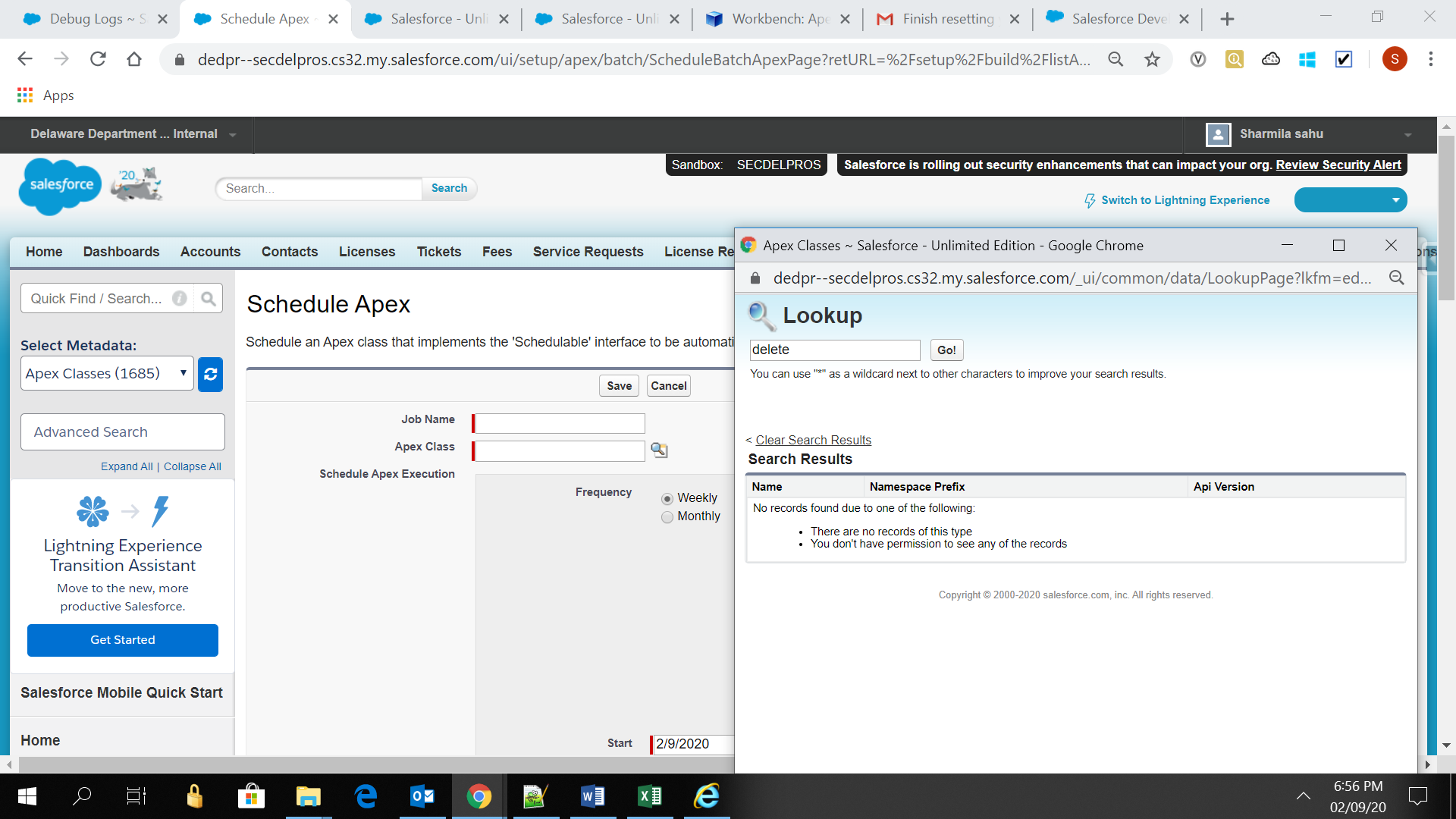Expand the Sharmila sahu user menu
This screenshot has height=819, width=1456.
(x=1407, y=135)
